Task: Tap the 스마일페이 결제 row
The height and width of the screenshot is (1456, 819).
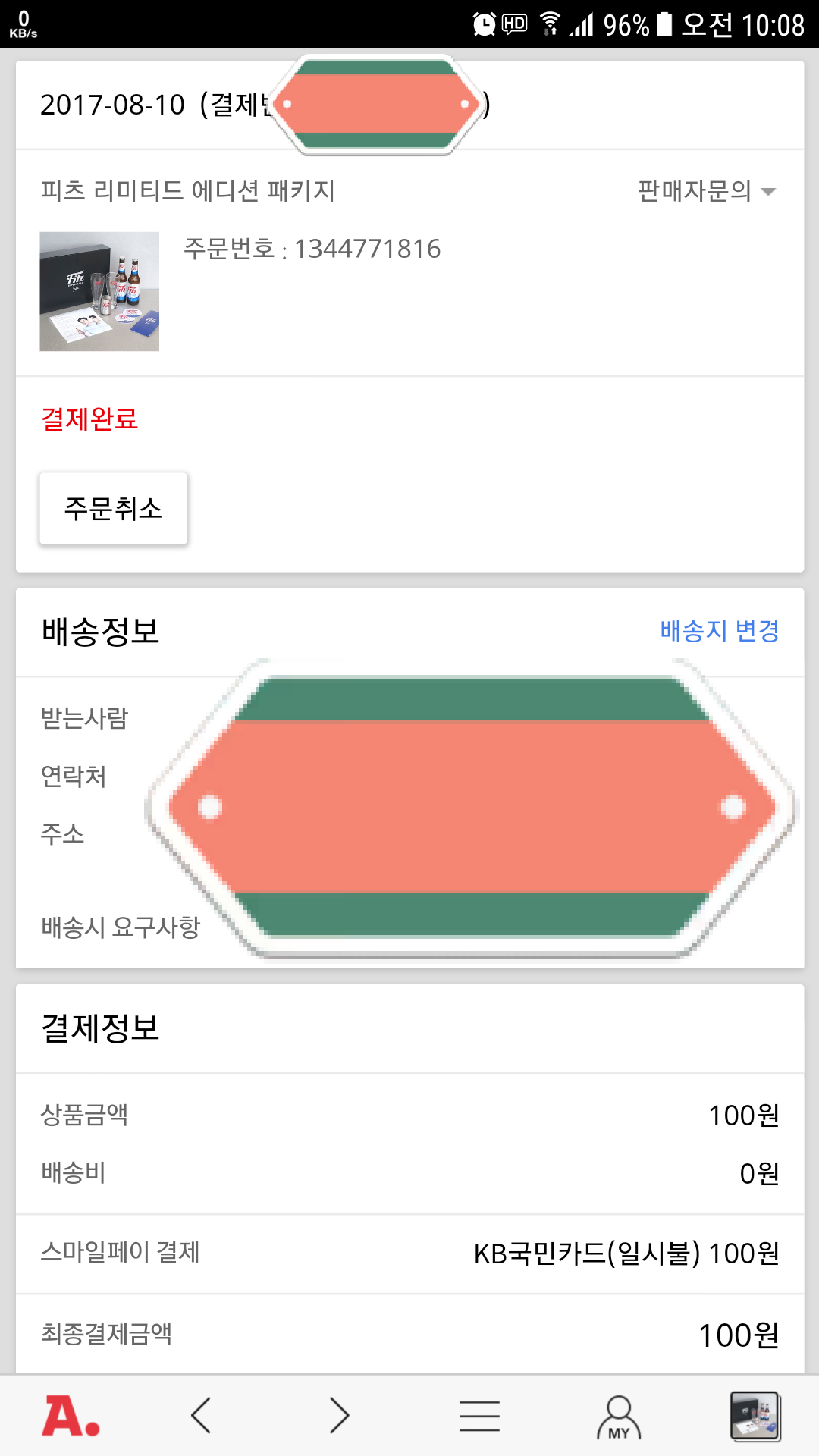Action: (x=409, y=1253)
